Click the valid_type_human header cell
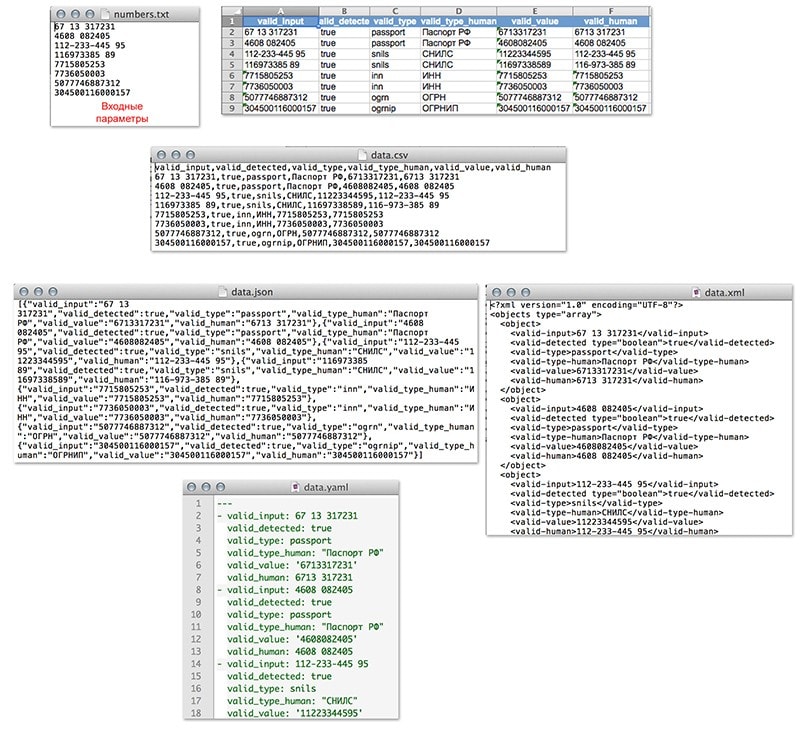Screen dimensions: 800x736 pyautogui.click(x=456, y=20)
